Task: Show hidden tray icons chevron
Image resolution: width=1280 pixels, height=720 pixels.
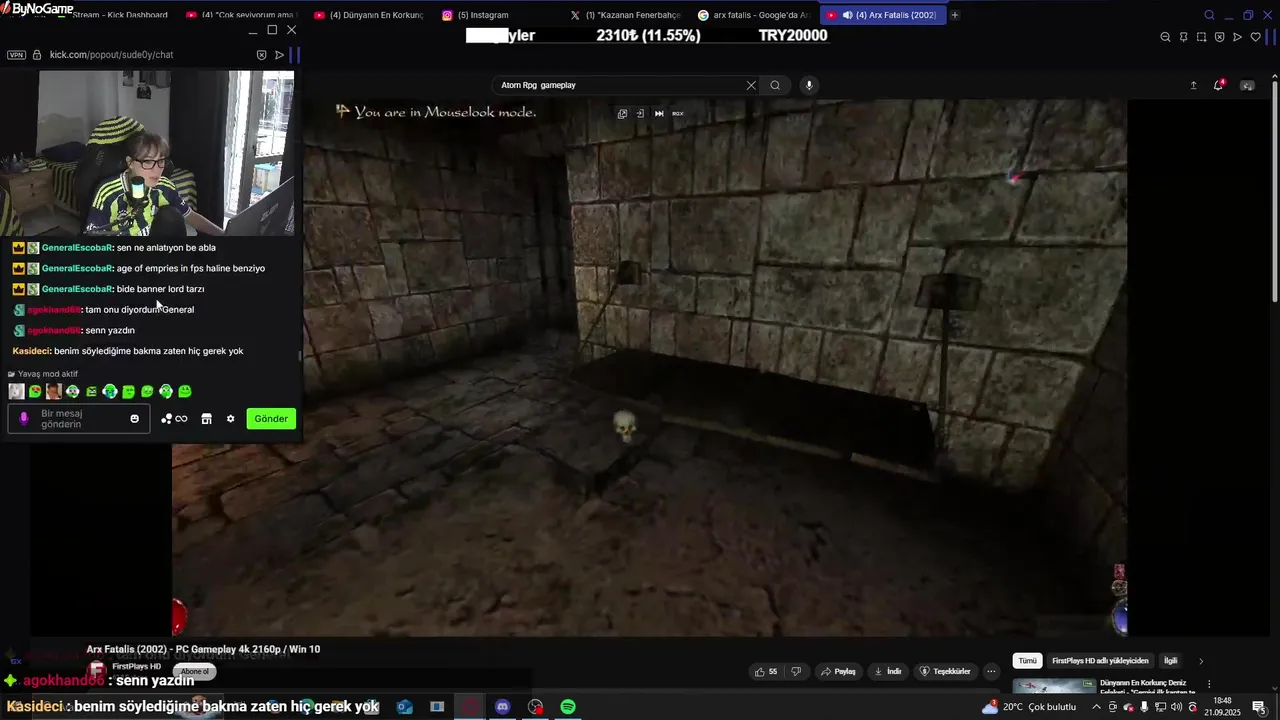Action: coord(1096,707)
